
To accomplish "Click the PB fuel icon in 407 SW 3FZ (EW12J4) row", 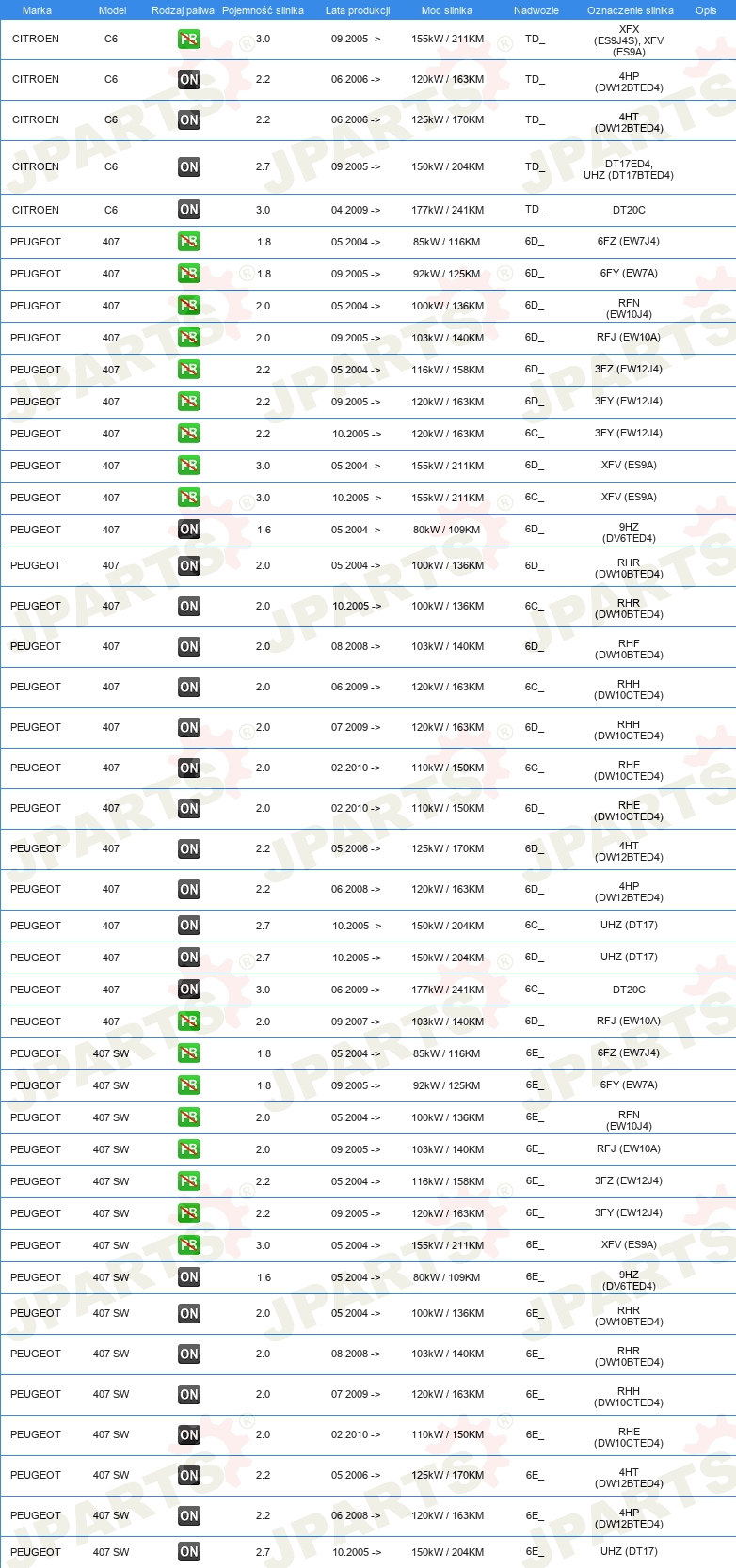I will [189, 1181].
